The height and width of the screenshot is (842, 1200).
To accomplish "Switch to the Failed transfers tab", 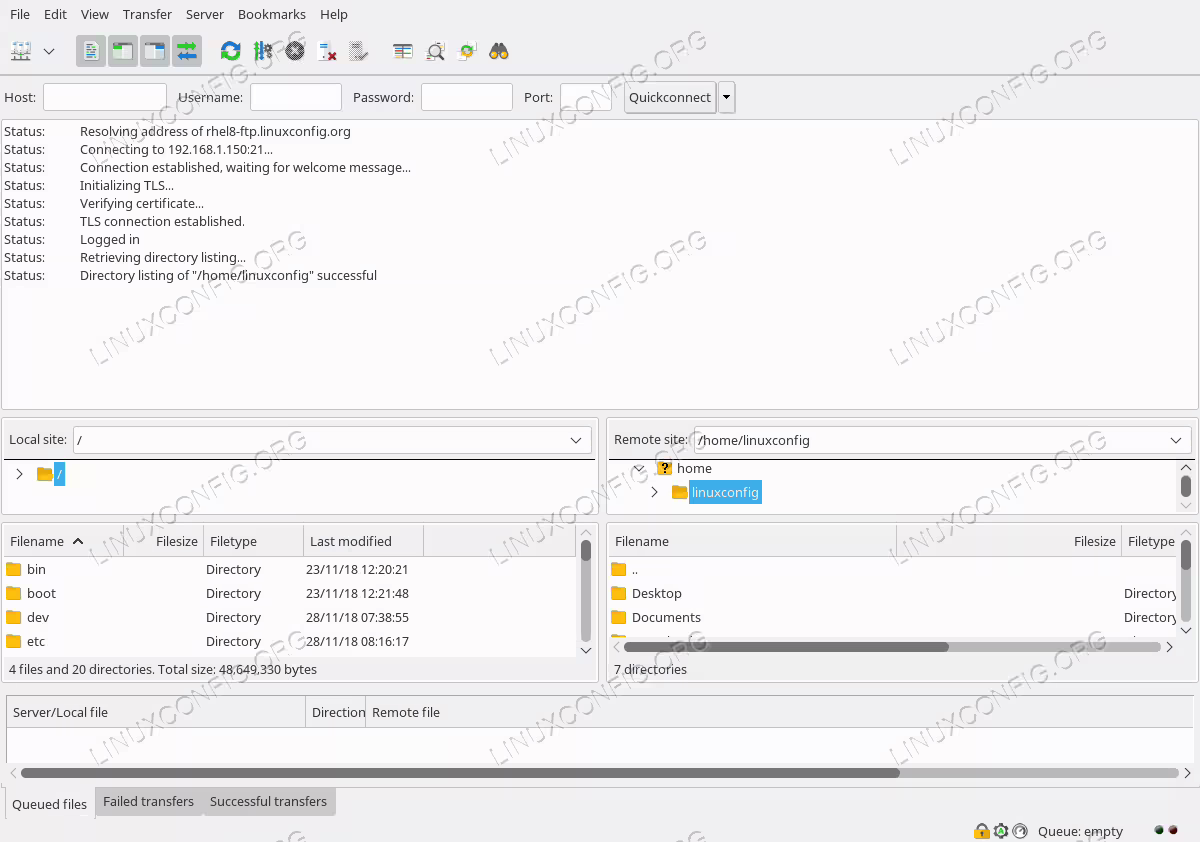I will [148, 802].
